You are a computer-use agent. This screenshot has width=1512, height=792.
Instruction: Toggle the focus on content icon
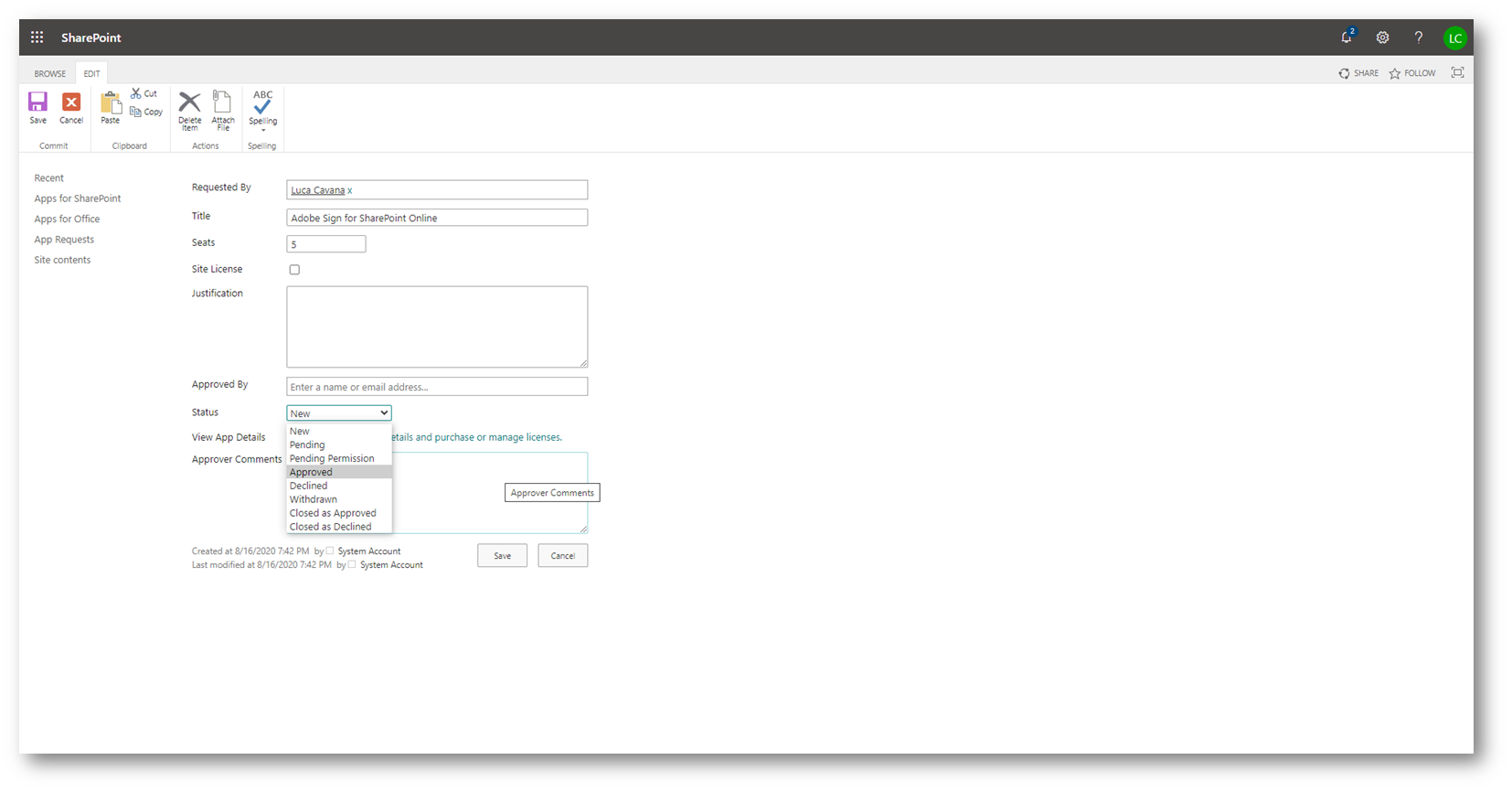point(1457,72)
